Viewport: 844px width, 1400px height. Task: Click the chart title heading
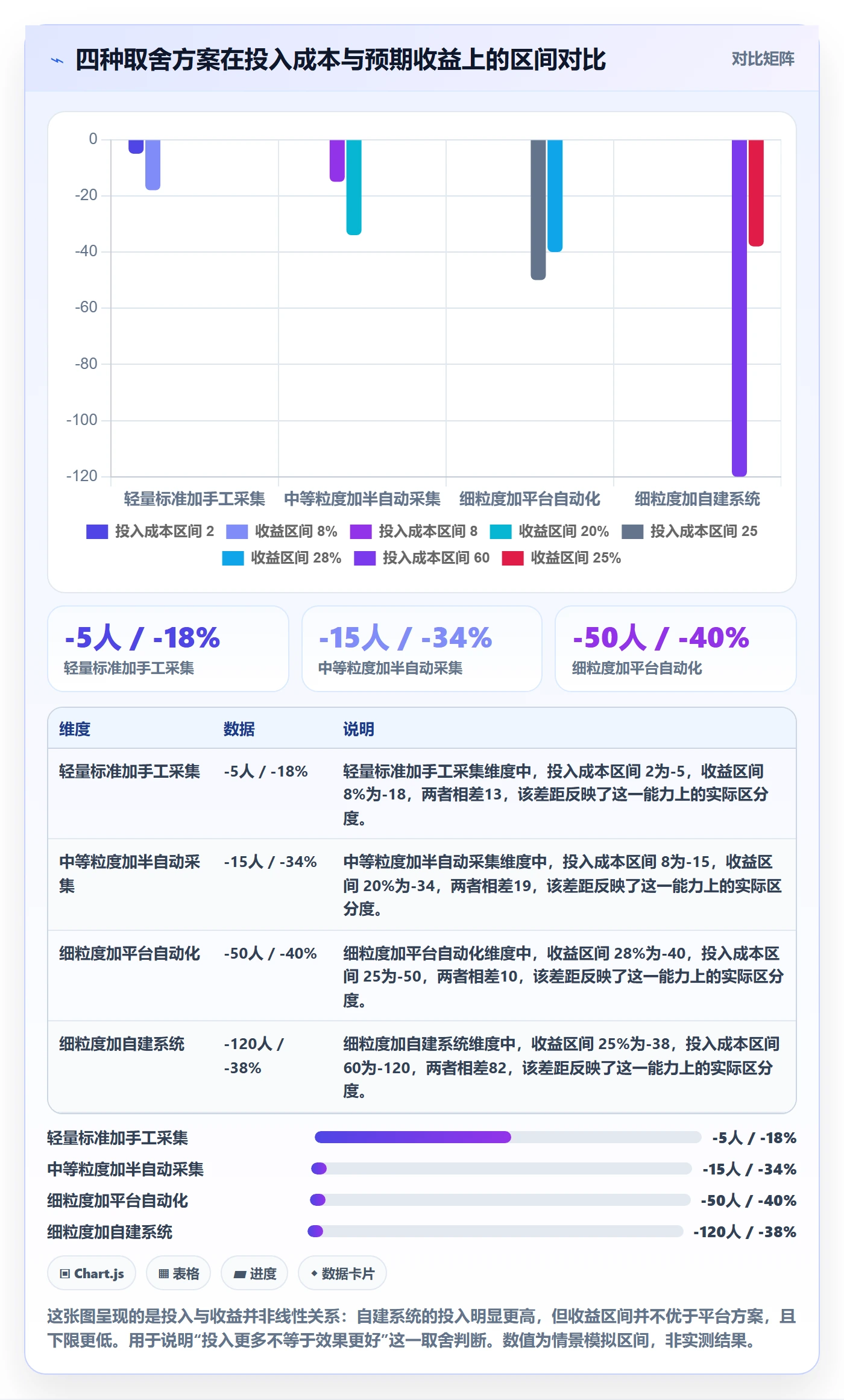pyautogui.click(x=340, y=60)
